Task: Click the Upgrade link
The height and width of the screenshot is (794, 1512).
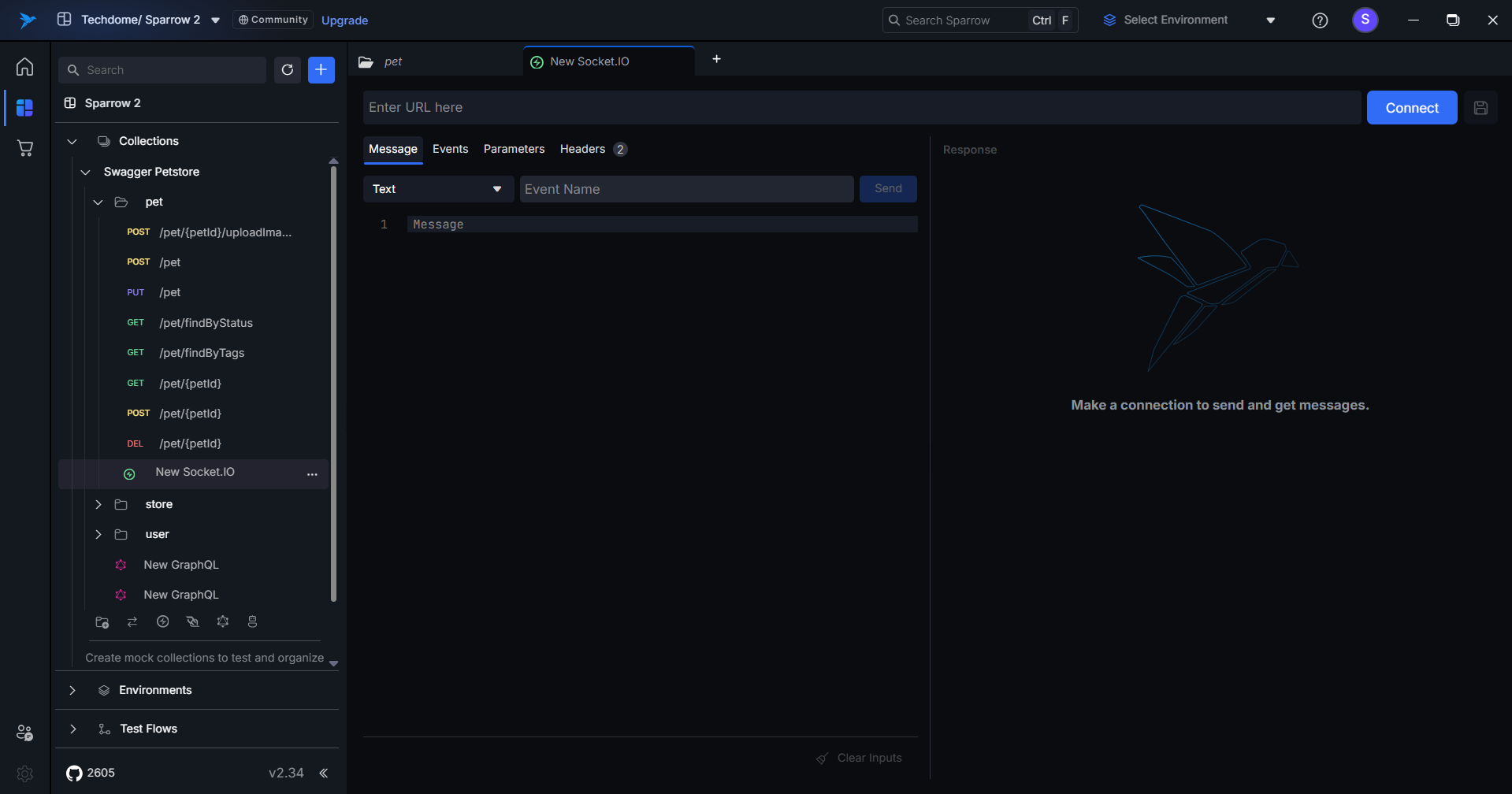Action: [x=344, y=20]
